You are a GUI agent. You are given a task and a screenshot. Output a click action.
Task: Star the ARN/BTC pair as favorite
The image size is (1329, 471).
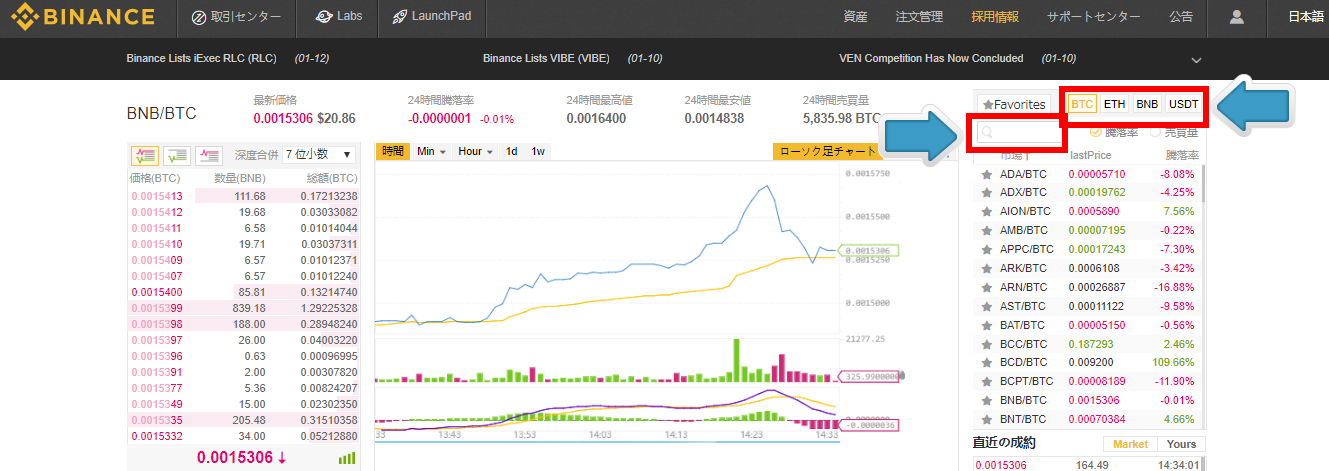[986, 287]
